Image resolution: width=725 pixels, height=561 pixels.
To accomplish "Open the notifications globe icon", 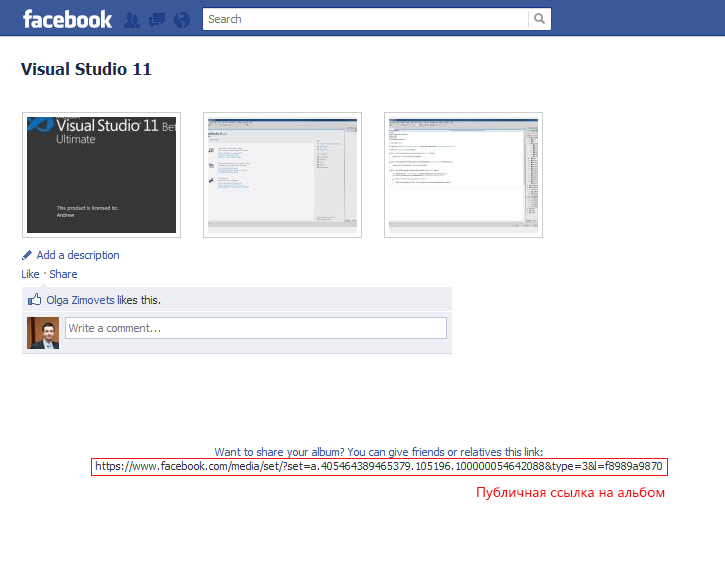I will 182,20.
